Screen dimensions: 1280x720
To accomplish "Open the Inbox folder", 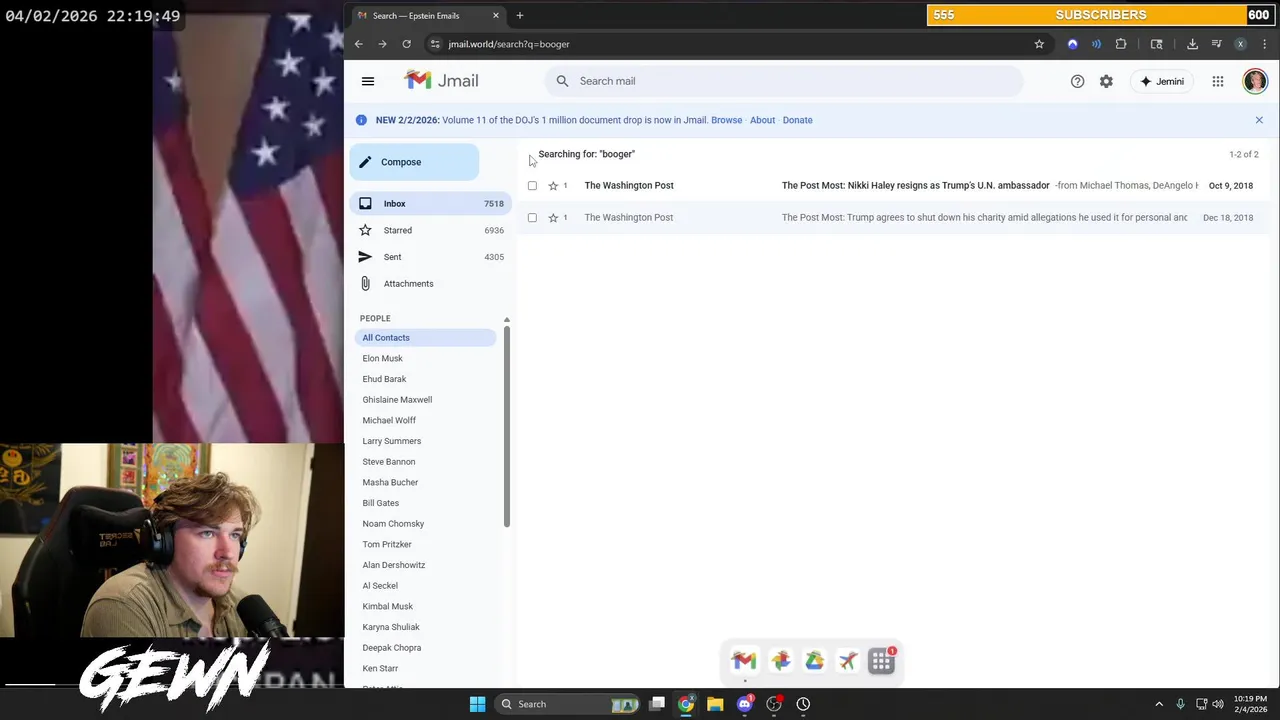I will click(431, 204).
